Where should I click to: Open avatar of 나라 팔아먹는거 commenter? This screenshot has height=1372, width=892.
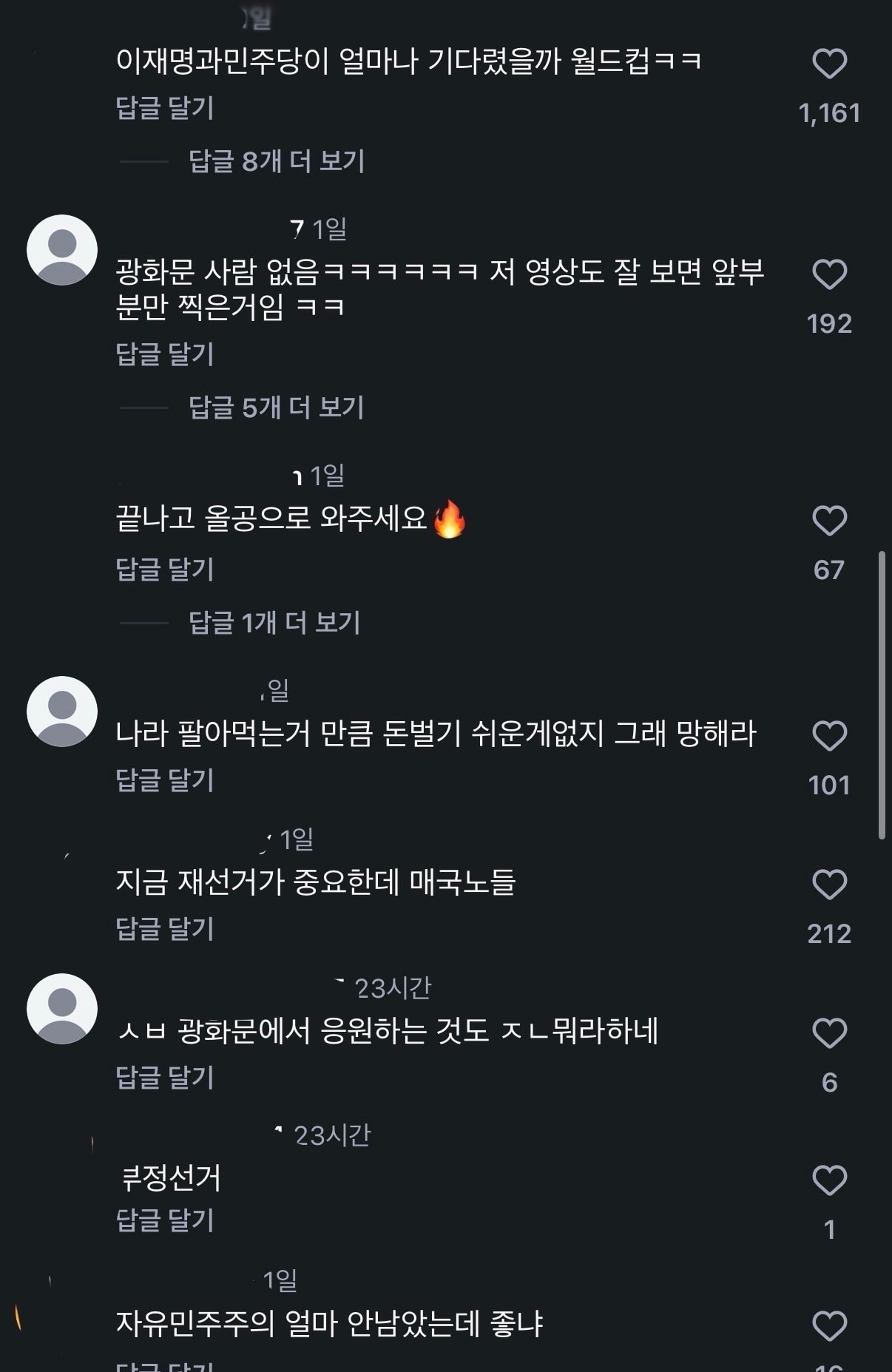tap(62, 712)
